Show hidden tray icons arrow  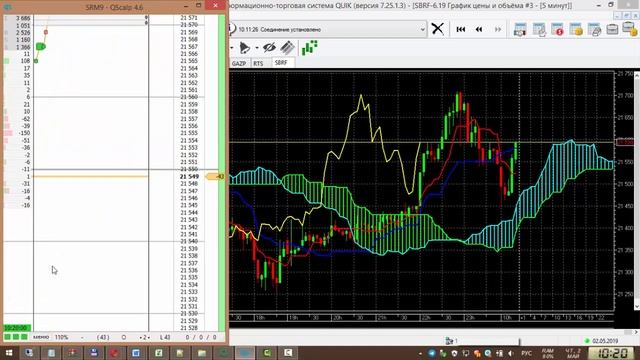coord(420,353)
